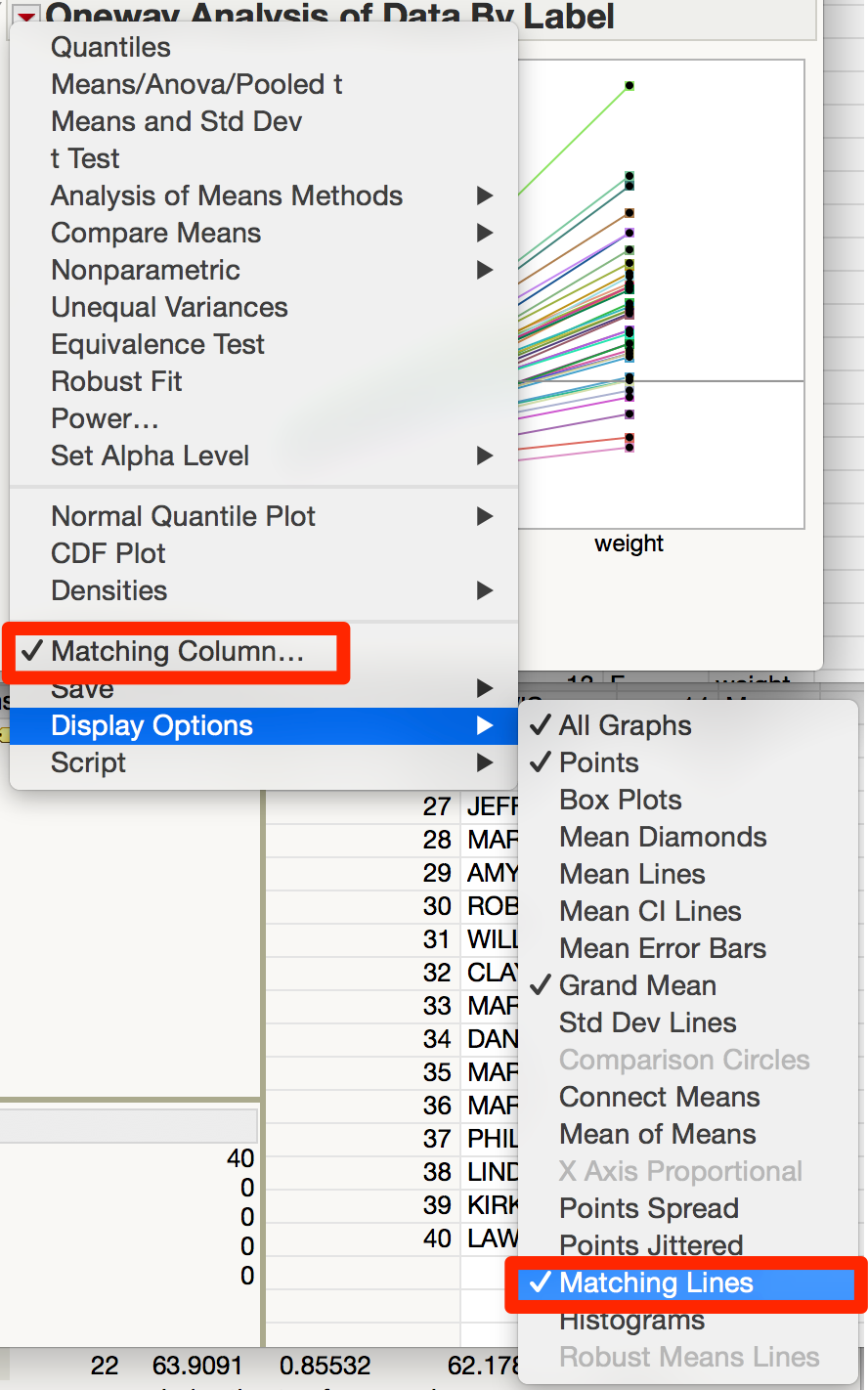868x1390 pixels.
Task: Disable the Points display option
Action: coord(598,762)
